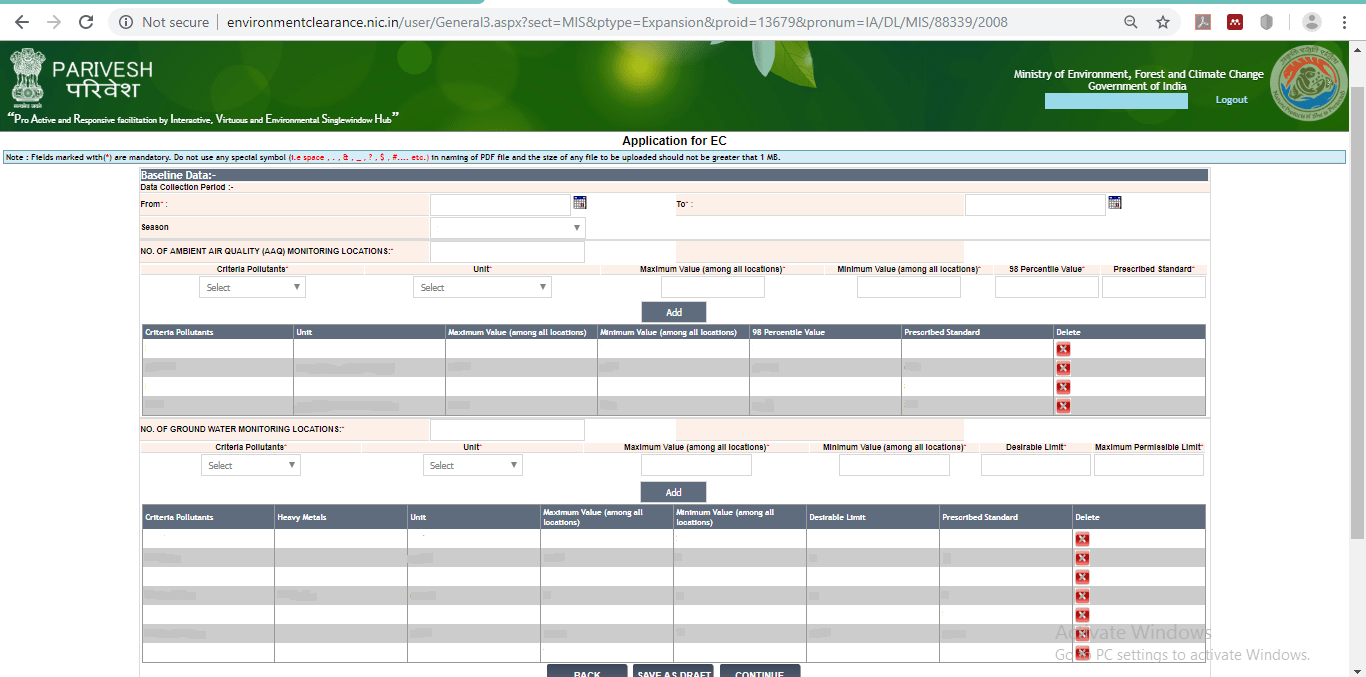Open ground water Unit dropdown
The image size is (1366, 677).
472,466
